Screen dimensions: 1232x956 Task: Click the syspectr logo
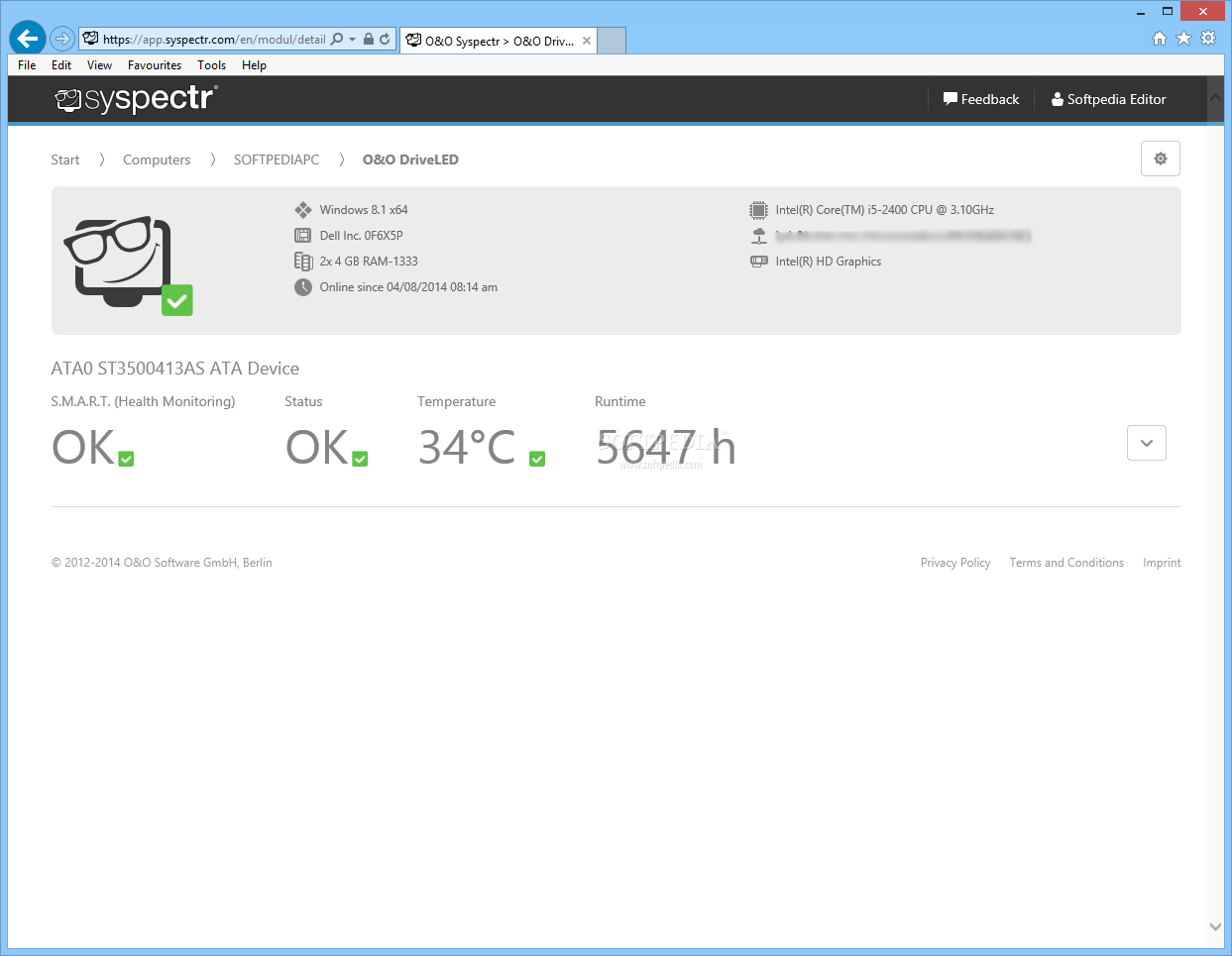tap(136, 99)
